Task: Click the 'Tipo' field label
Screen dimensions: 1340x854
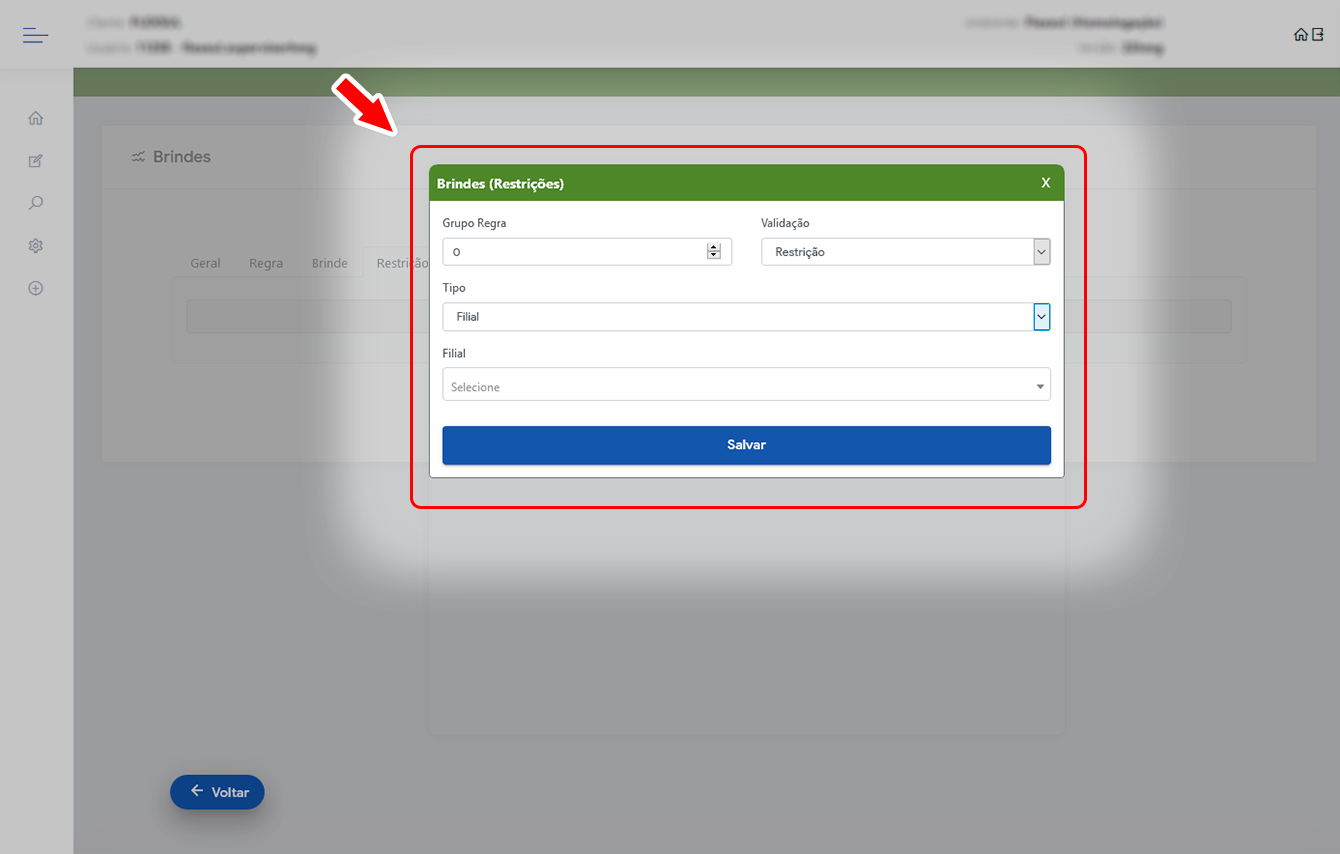Action: [x=454, y=288]
